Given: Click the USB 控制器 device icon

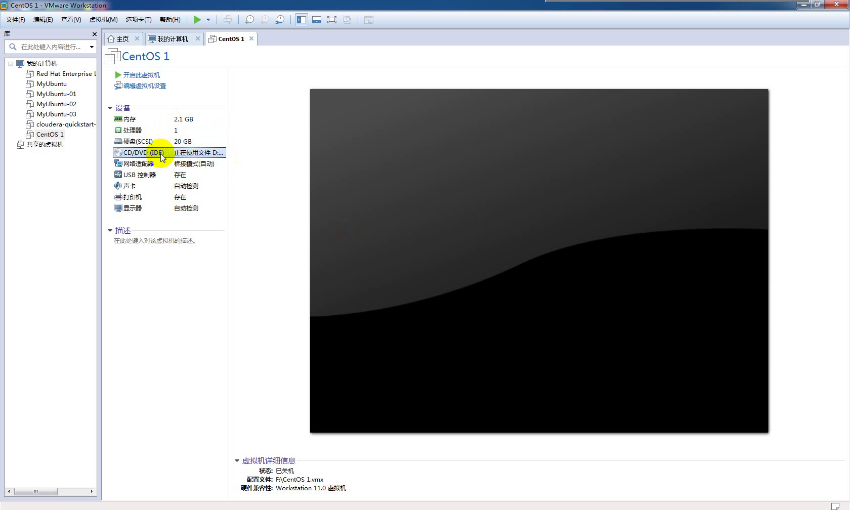Looking at the screenshot, I should click(118, 175).
